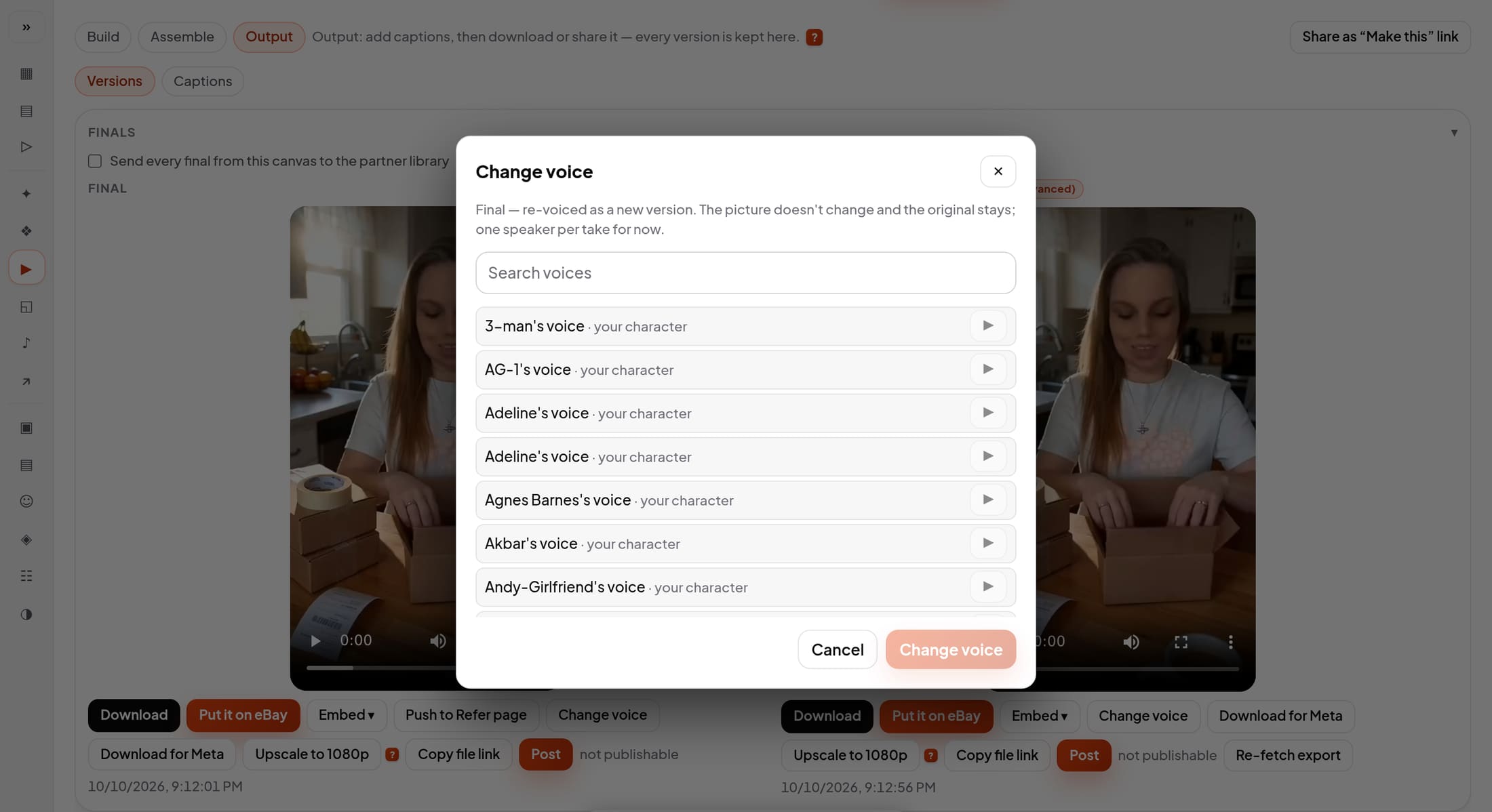Click Change voice under the right video
This screenshot has height=812, width=1492.
point(1143,716)
